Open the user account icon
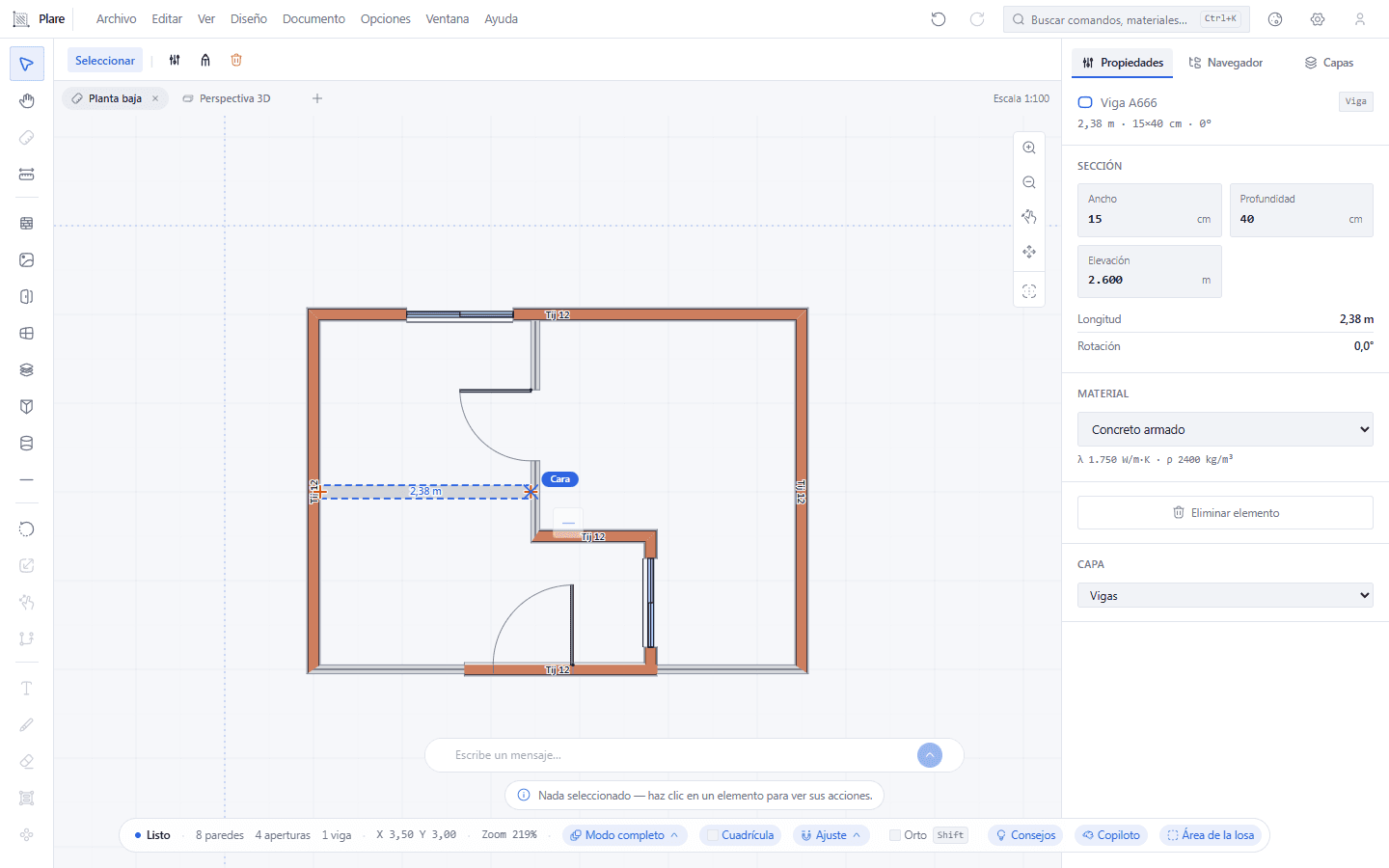 (x=1360, y=19)
